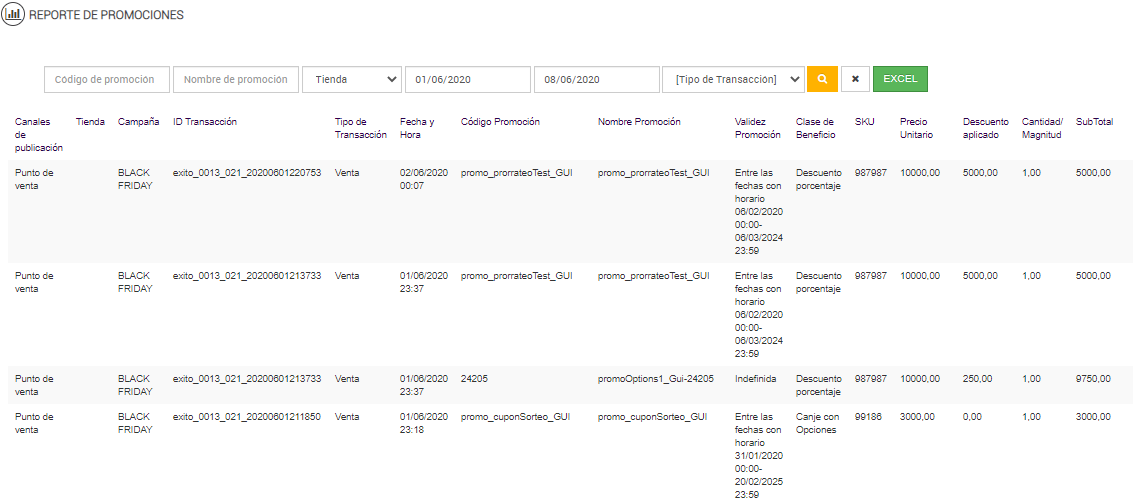Click the Descuento aplicado column header
1133x499 pixels.
tap(985, 128)
